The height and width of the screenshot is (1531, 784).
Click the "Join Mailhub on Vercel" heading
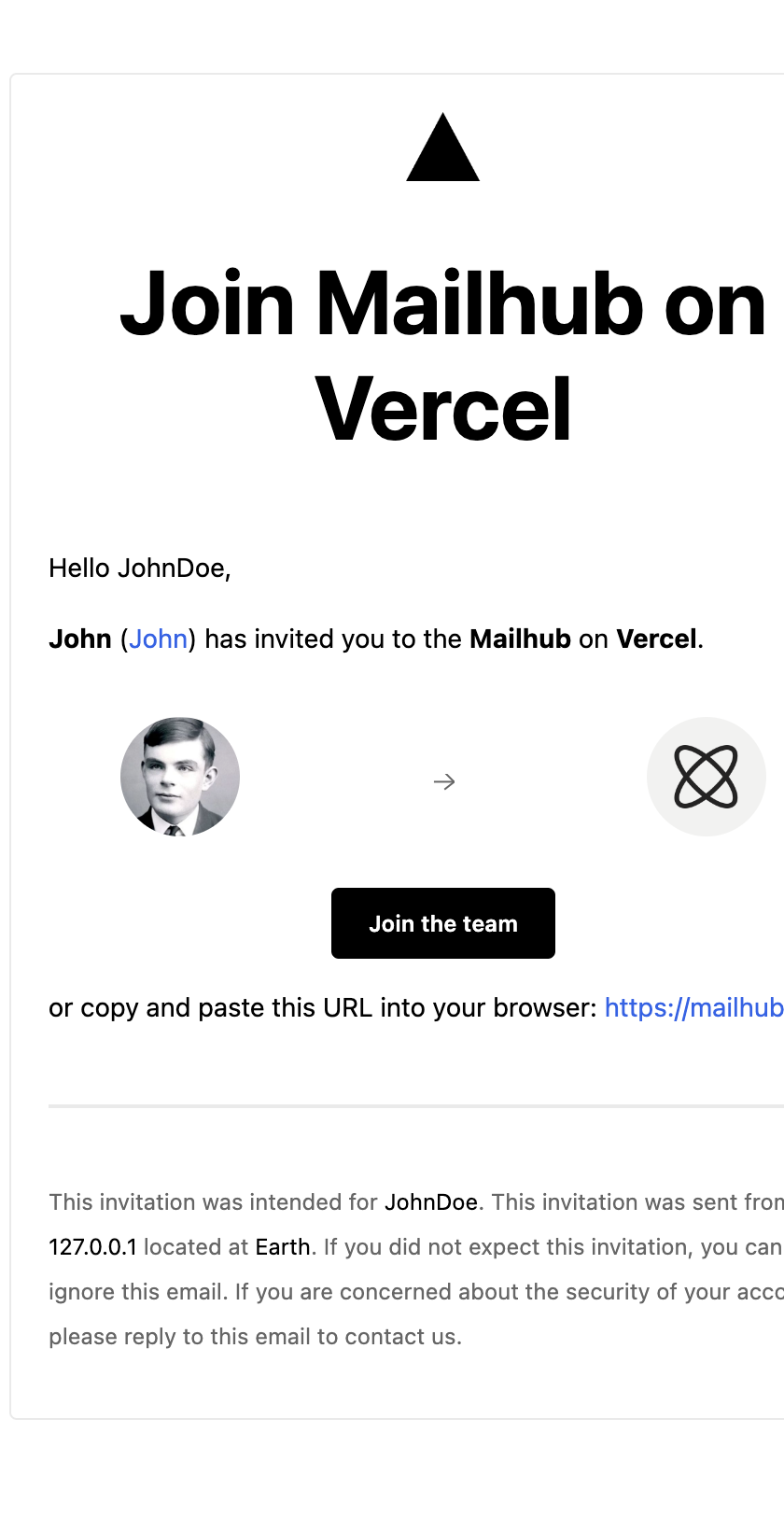[x=442, y=356]
